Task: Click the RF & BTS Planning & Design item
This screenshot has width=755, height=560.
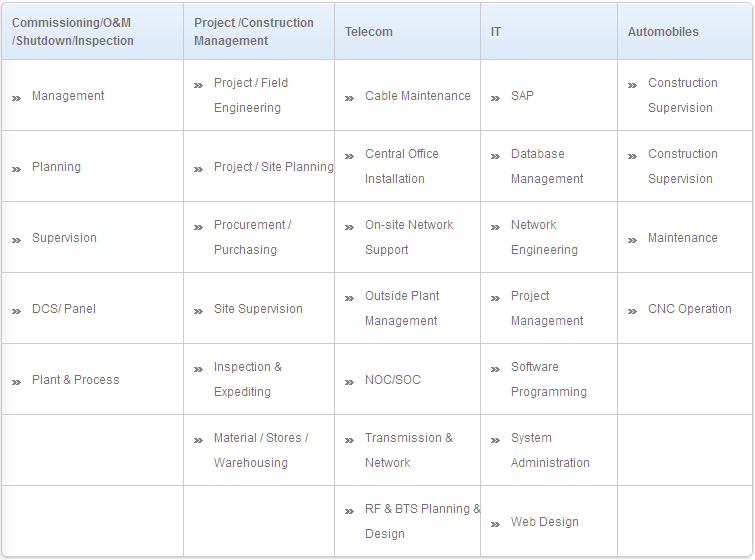Action: point(422,521)
